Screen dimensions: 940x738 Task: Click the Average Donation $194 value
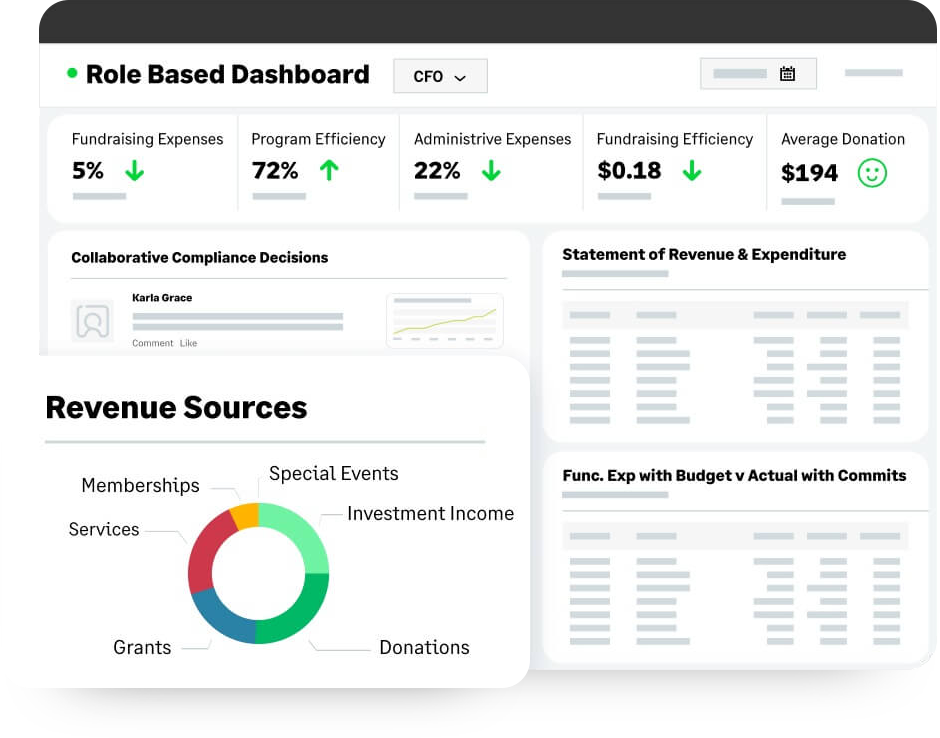809,173
